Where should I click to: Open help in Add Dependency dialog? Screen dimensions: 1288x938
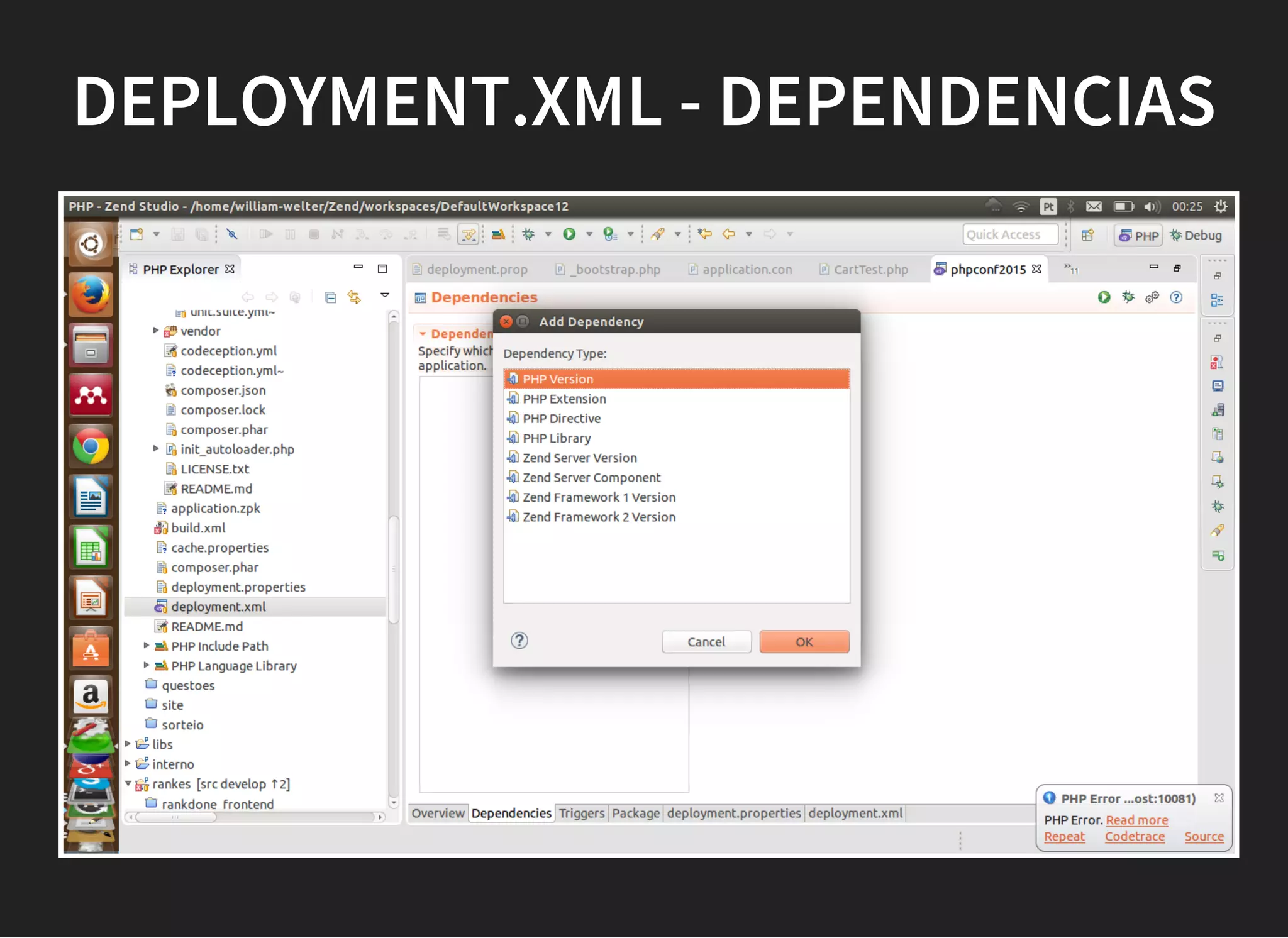click(519, 641)
